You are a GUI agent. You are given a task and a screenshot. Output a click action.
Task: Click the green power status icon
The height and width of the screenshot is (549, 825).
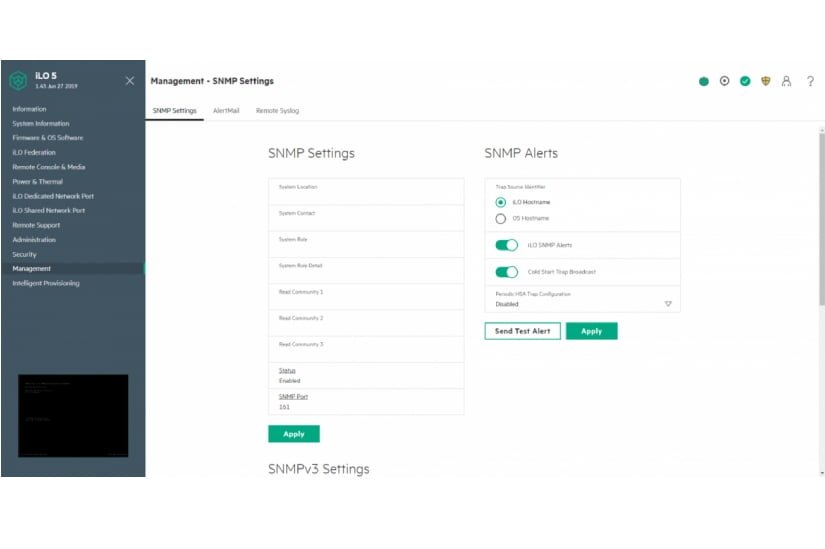[704, 81]
